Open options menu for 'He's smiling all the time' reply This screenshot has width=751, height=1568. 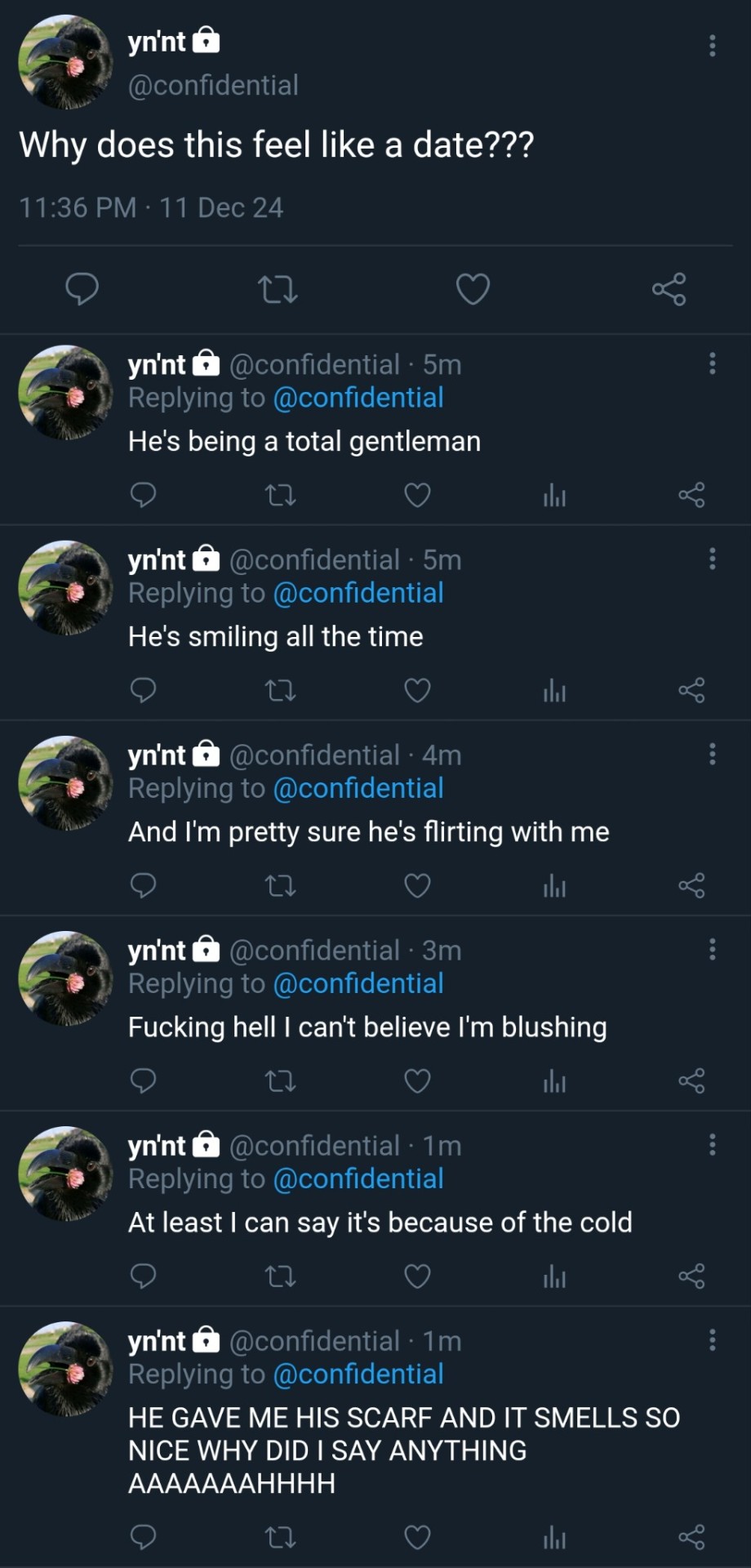pos(712,559)
